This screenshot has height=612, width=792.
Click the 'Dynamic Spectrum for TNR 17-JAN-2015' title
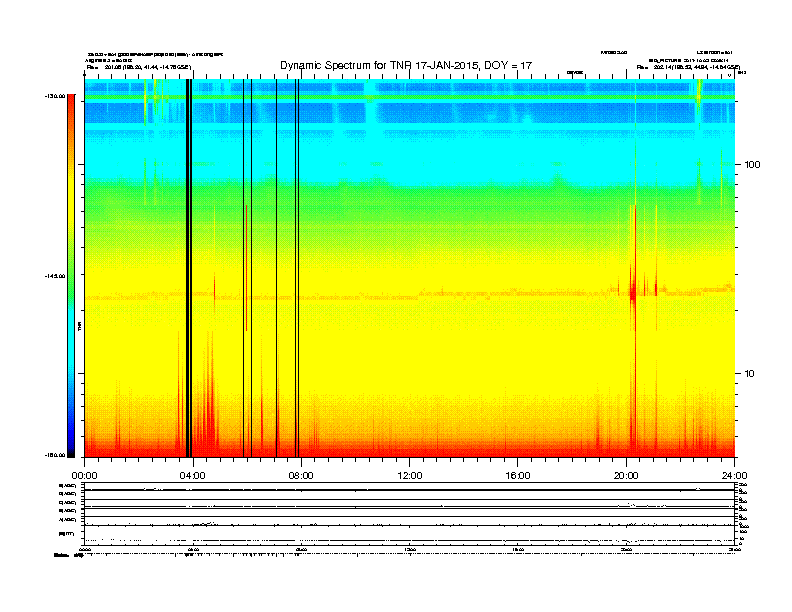[406, 65]
